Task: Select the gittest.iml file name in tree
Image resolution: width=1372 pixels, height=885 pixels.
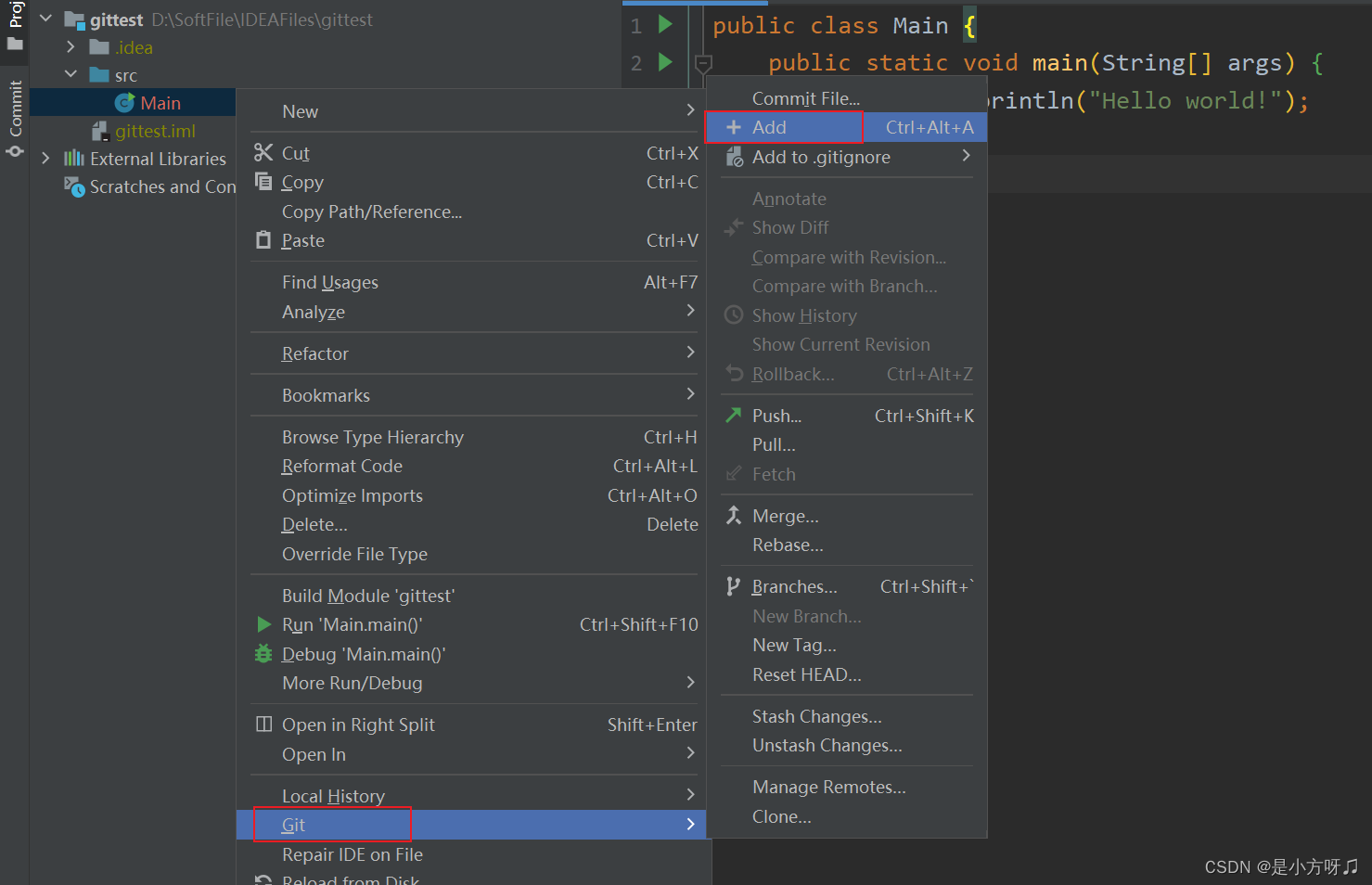Action: click(155, 131)
